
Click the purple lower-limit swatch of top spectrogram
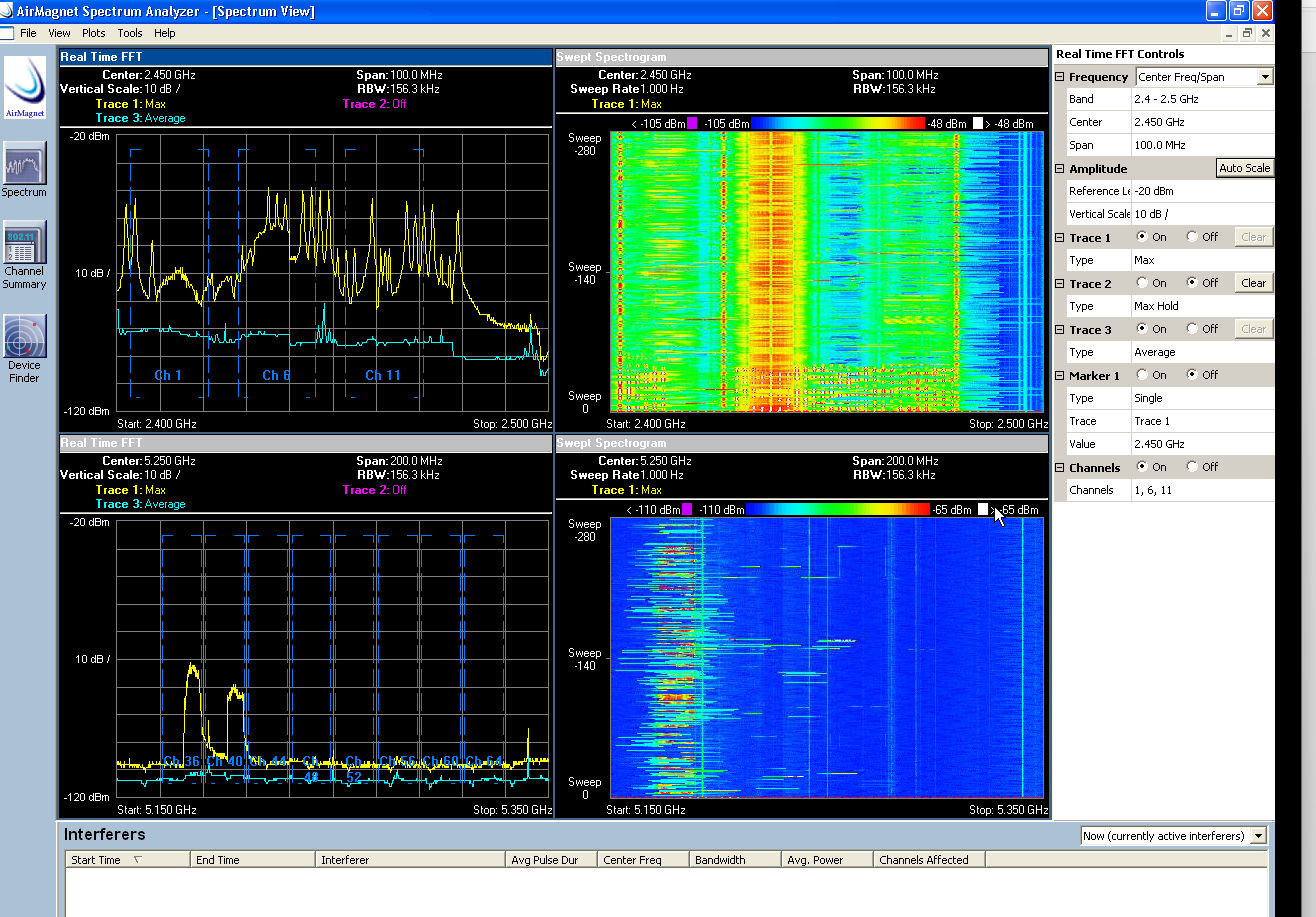692,123
